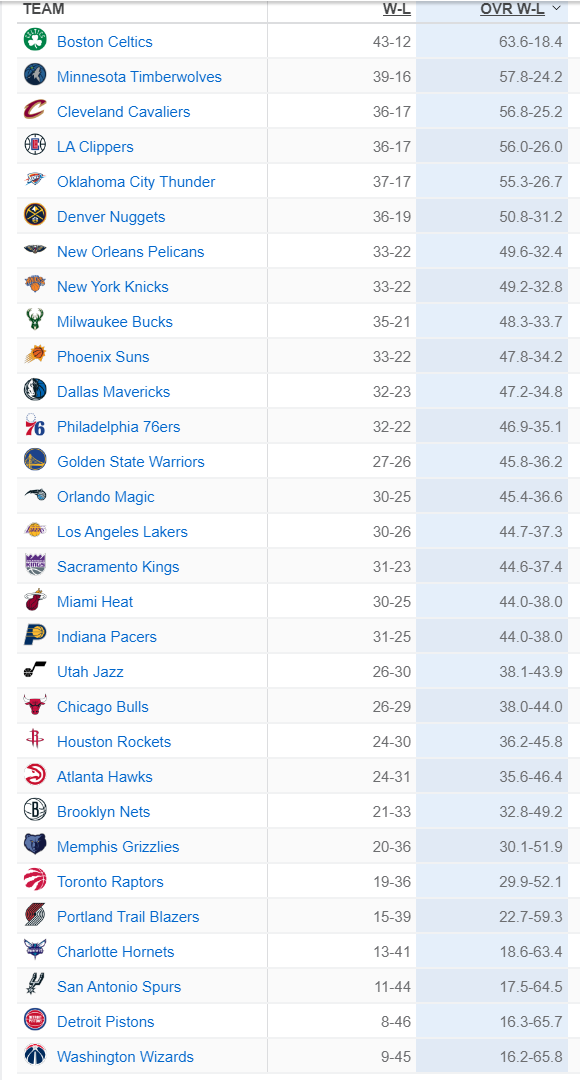The width and height of the screenshot is (580, 1080).
Task: Click the Chicago Bulls logo
Action: tap(33, 706)
